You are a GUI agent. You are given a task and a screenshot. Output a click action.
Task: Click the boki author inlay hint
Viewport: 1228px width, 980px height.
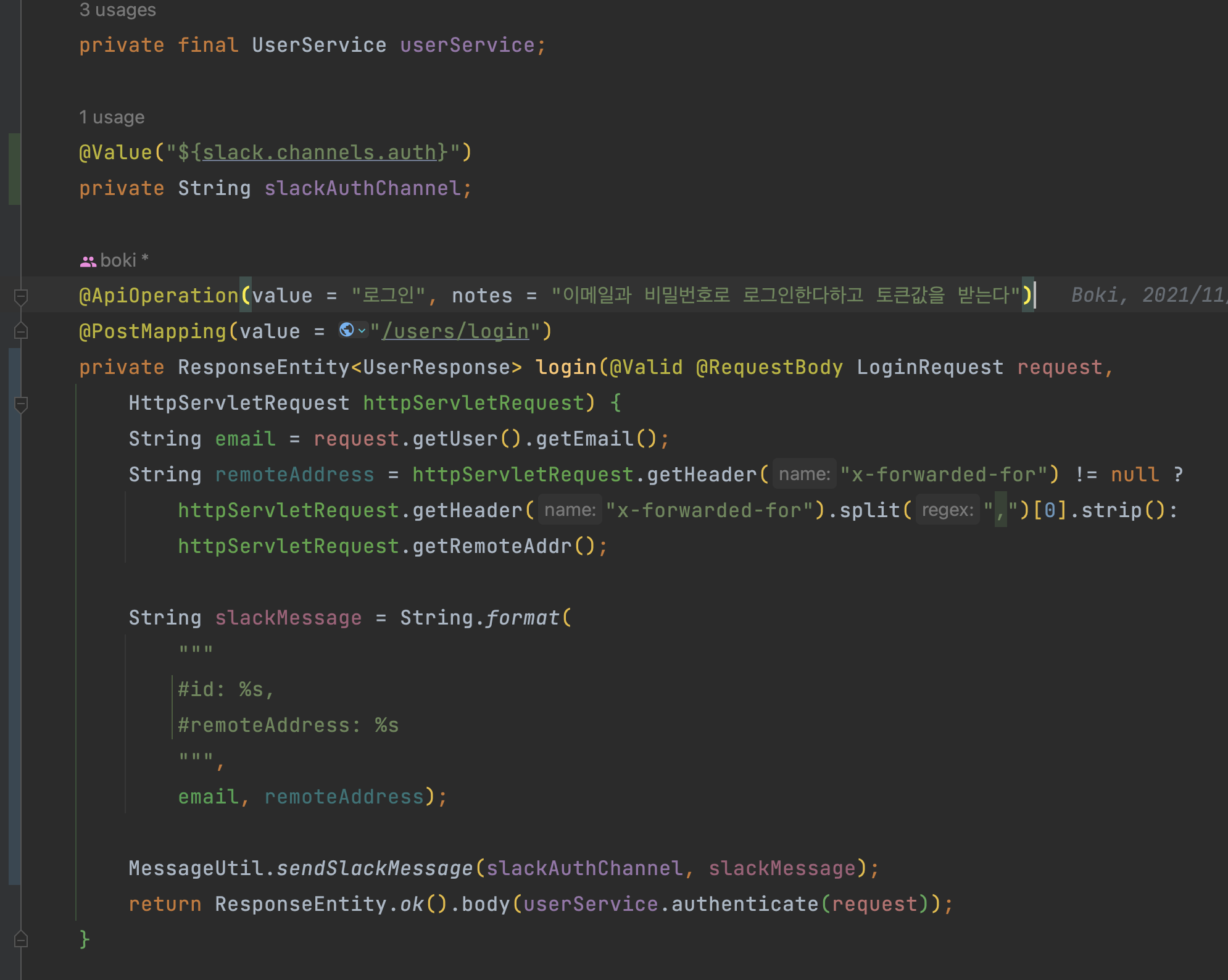coord(118,260)
